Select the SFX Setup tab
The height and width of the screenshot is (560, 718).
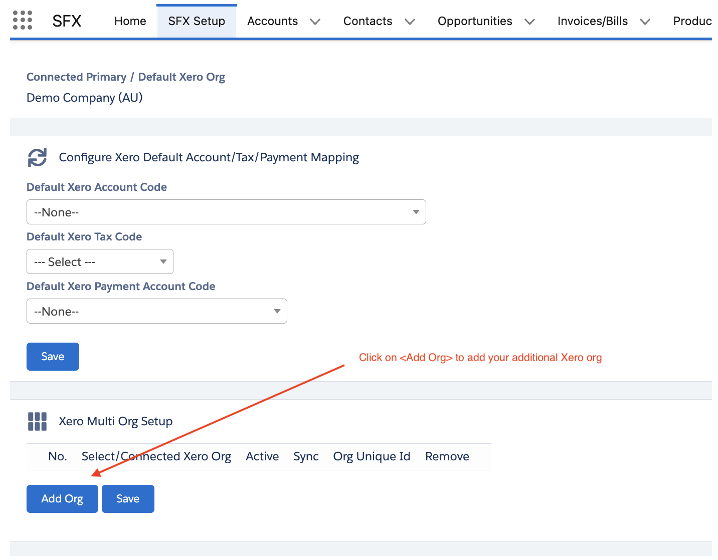196,21
